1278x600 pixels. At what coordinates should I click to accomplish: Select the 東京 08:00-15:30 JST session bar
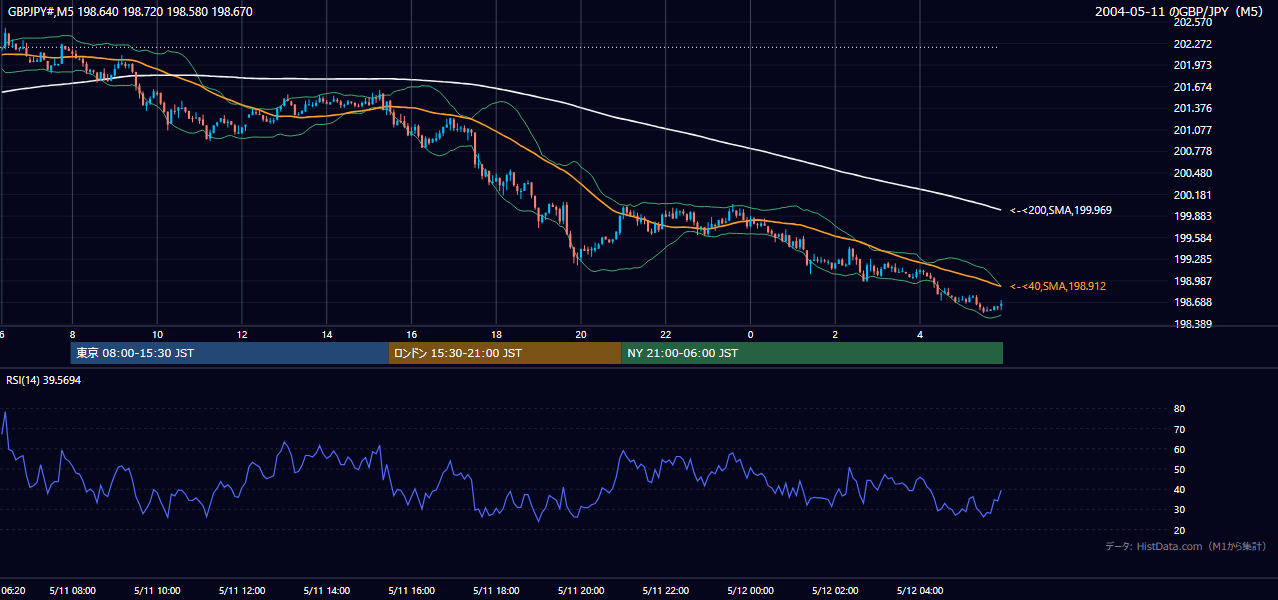[230, 353]
